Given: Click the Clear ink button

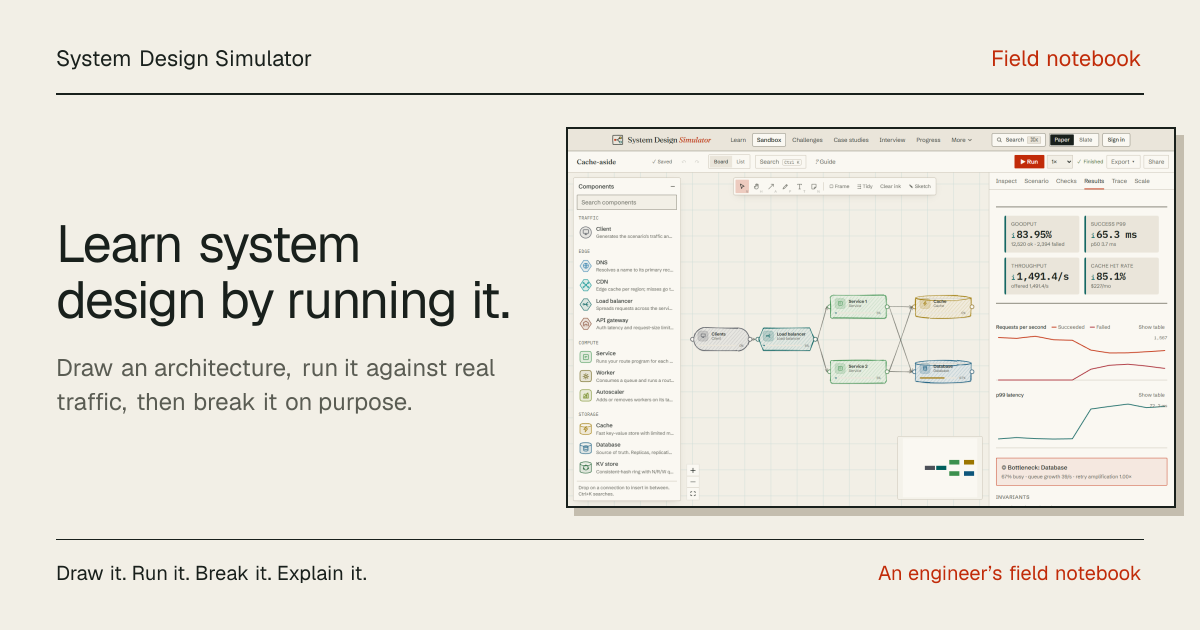Looking at the screenshot, I should coord(890,186).
